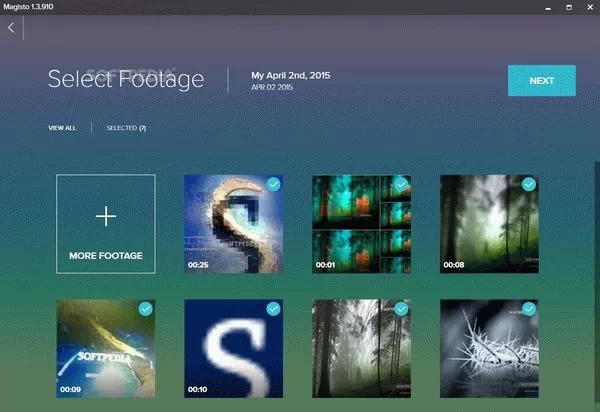Viewport: 600px width, 412px height.
Task: Click the MORE FOOTAGE label
Action: (x=106, y=256)
